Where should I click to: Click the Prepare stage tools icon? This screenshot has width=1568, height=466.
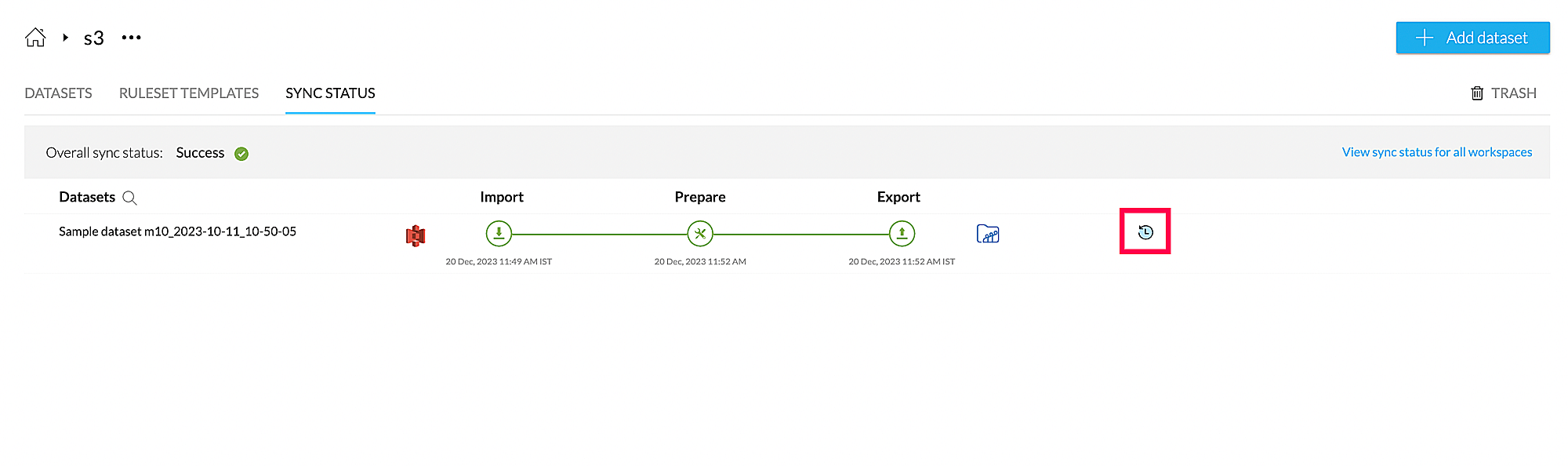click(700, 233)
